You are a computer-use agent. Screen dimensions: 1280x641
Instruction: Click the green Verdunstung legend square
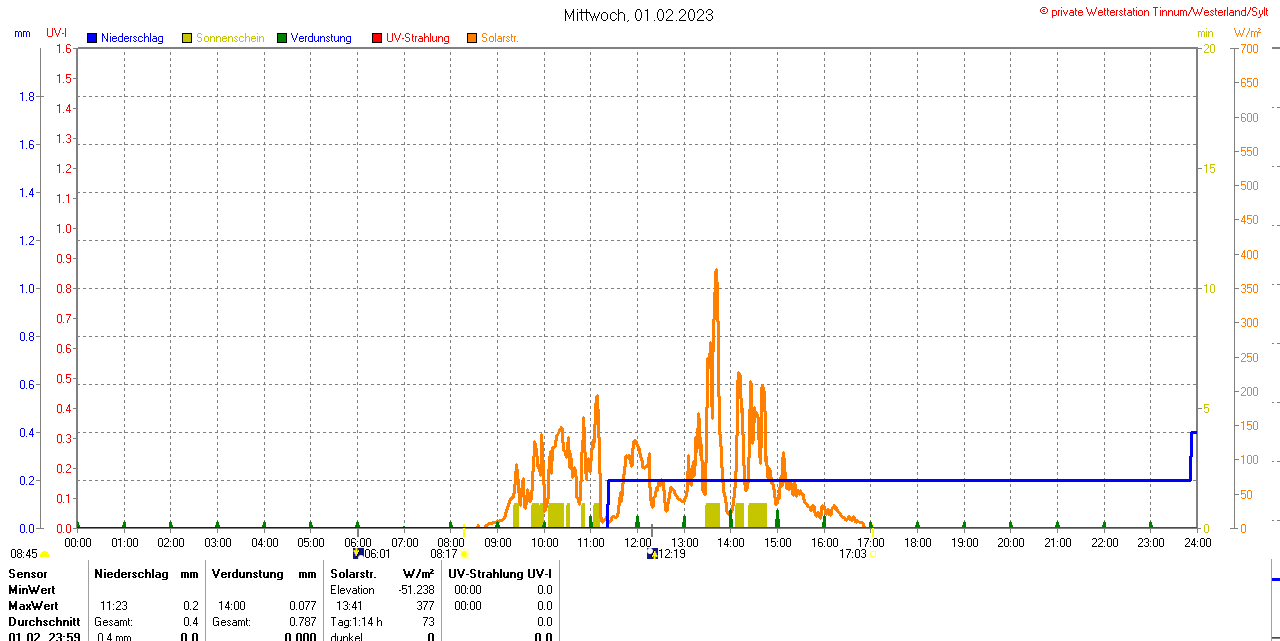[282, 38]
